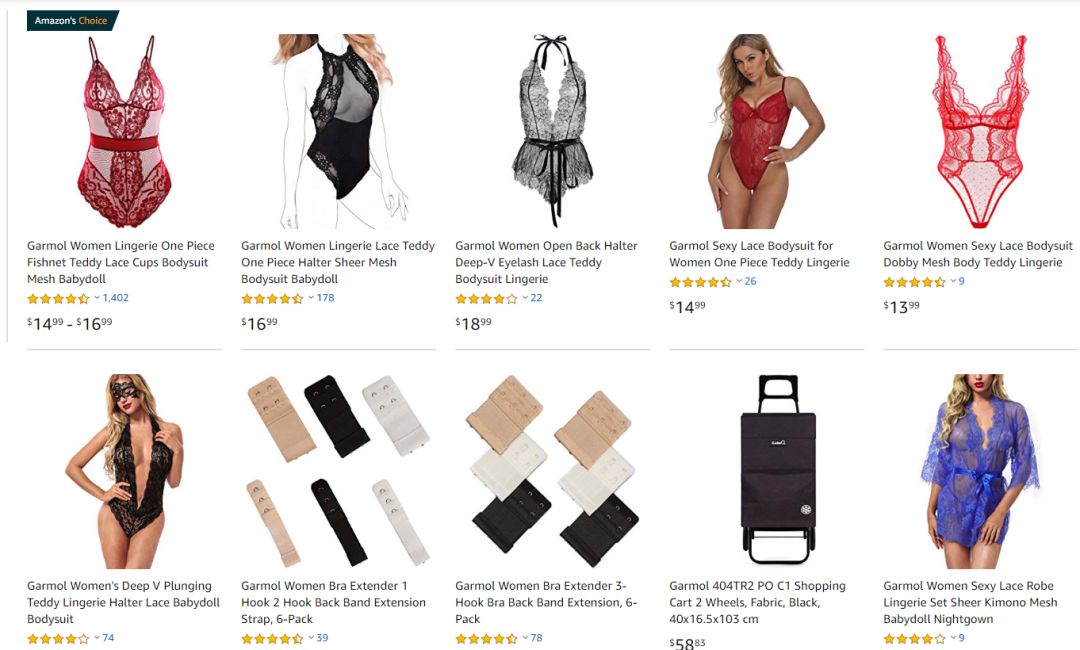
Task: Click the Amazon's Choice badge
Action: (72, 21)
